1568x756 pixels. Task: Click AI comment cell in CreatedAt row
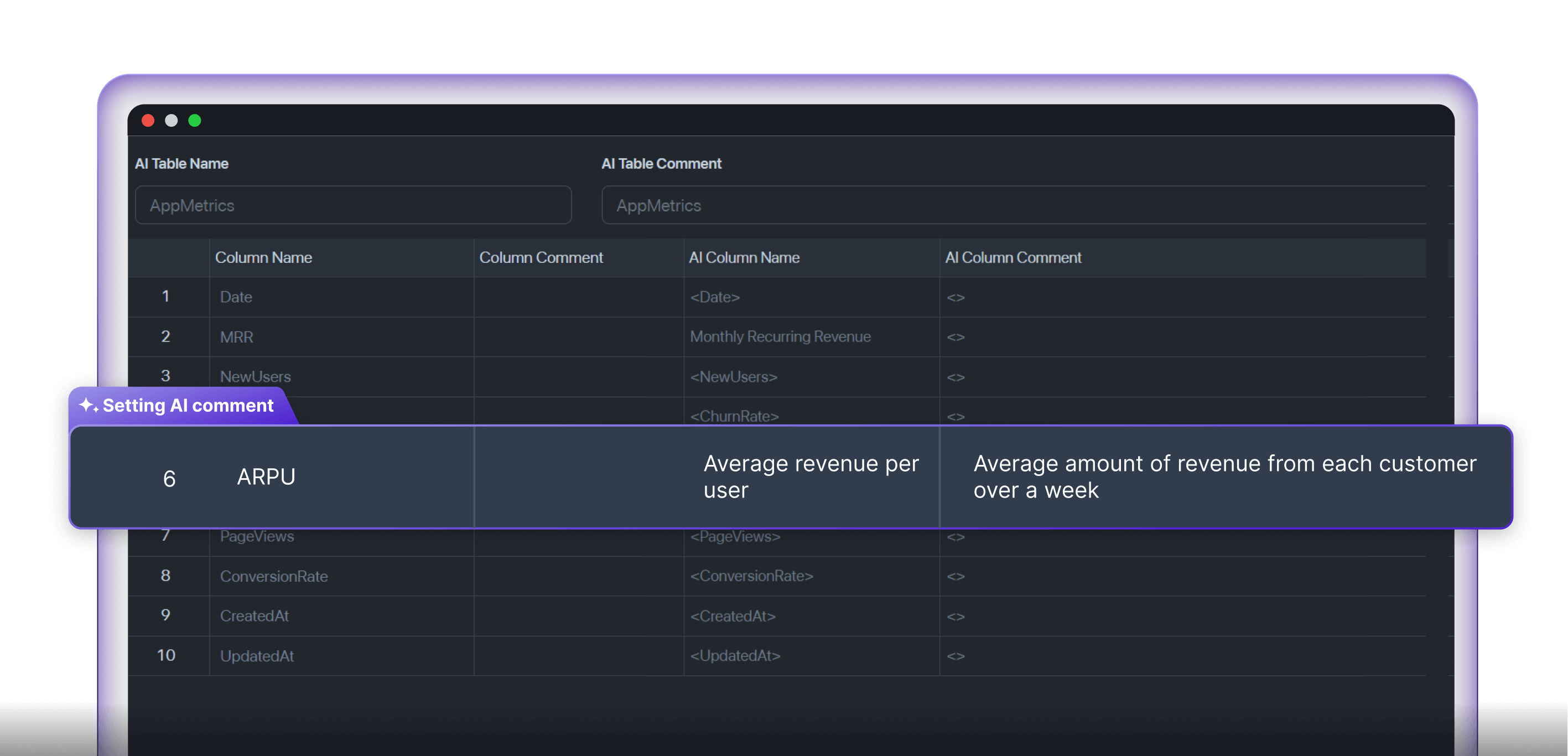click(x=1183, y=616)
